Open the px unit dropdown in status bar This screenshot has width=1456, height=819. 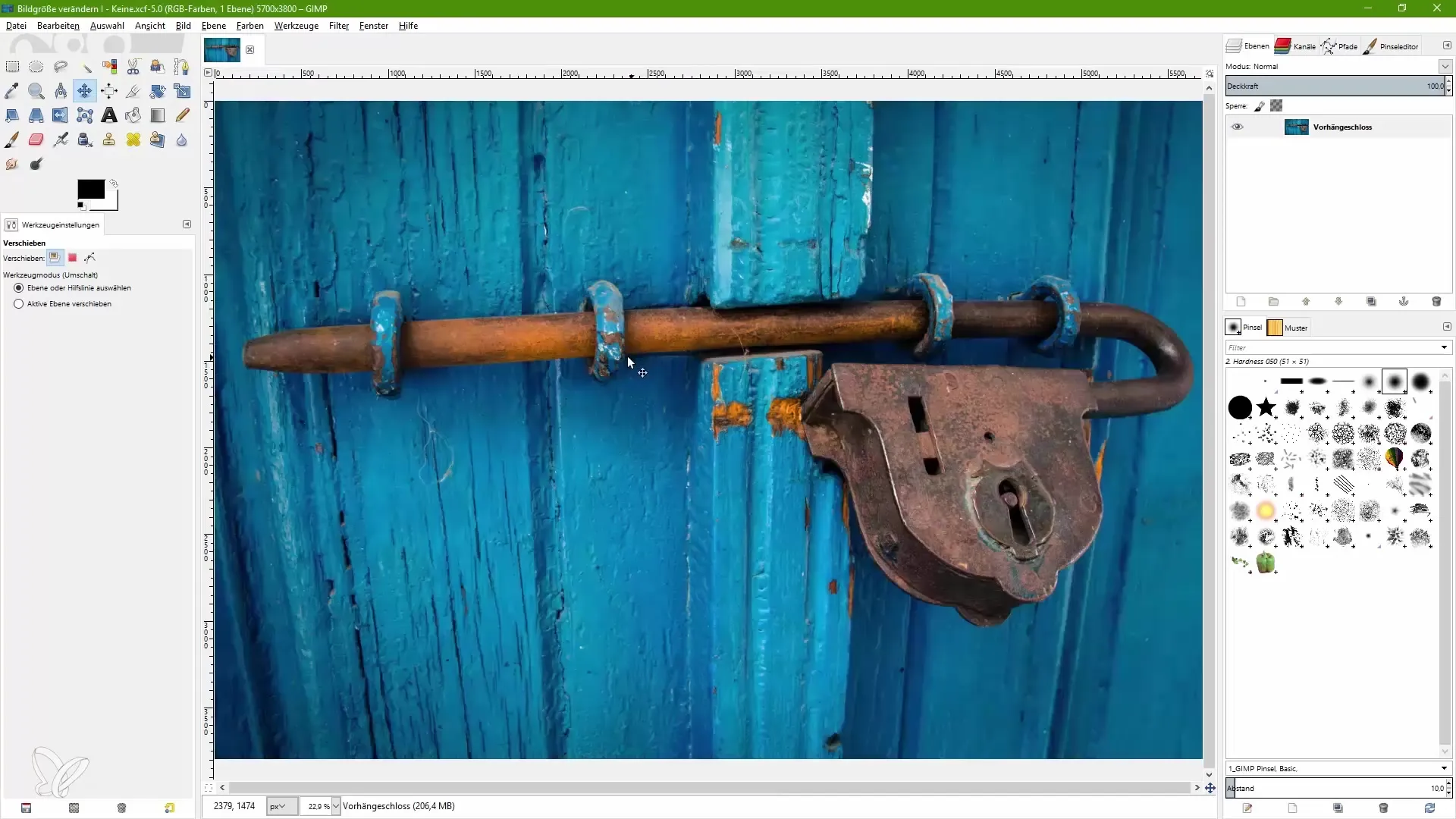coord(281,806)
